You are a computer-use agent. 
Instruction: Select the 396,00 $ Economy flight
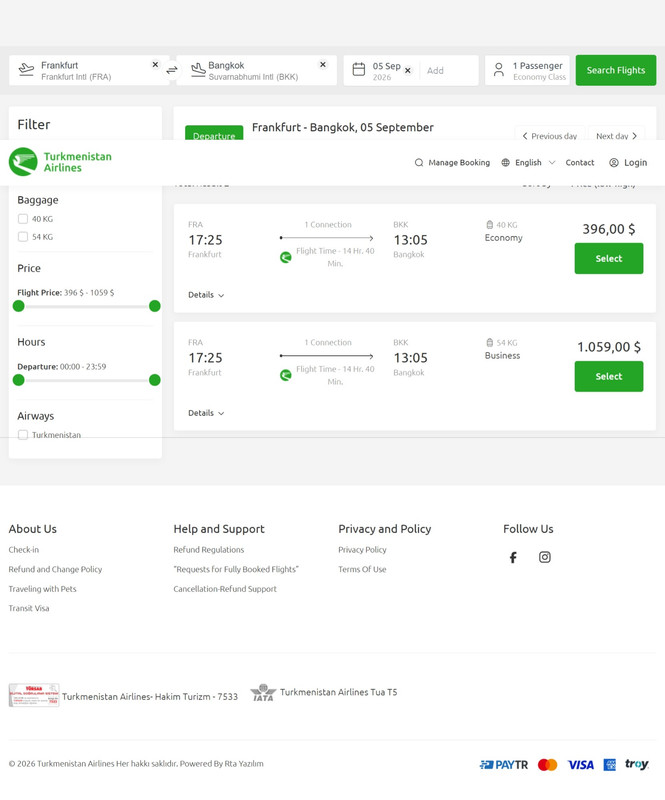pos(609,259)
